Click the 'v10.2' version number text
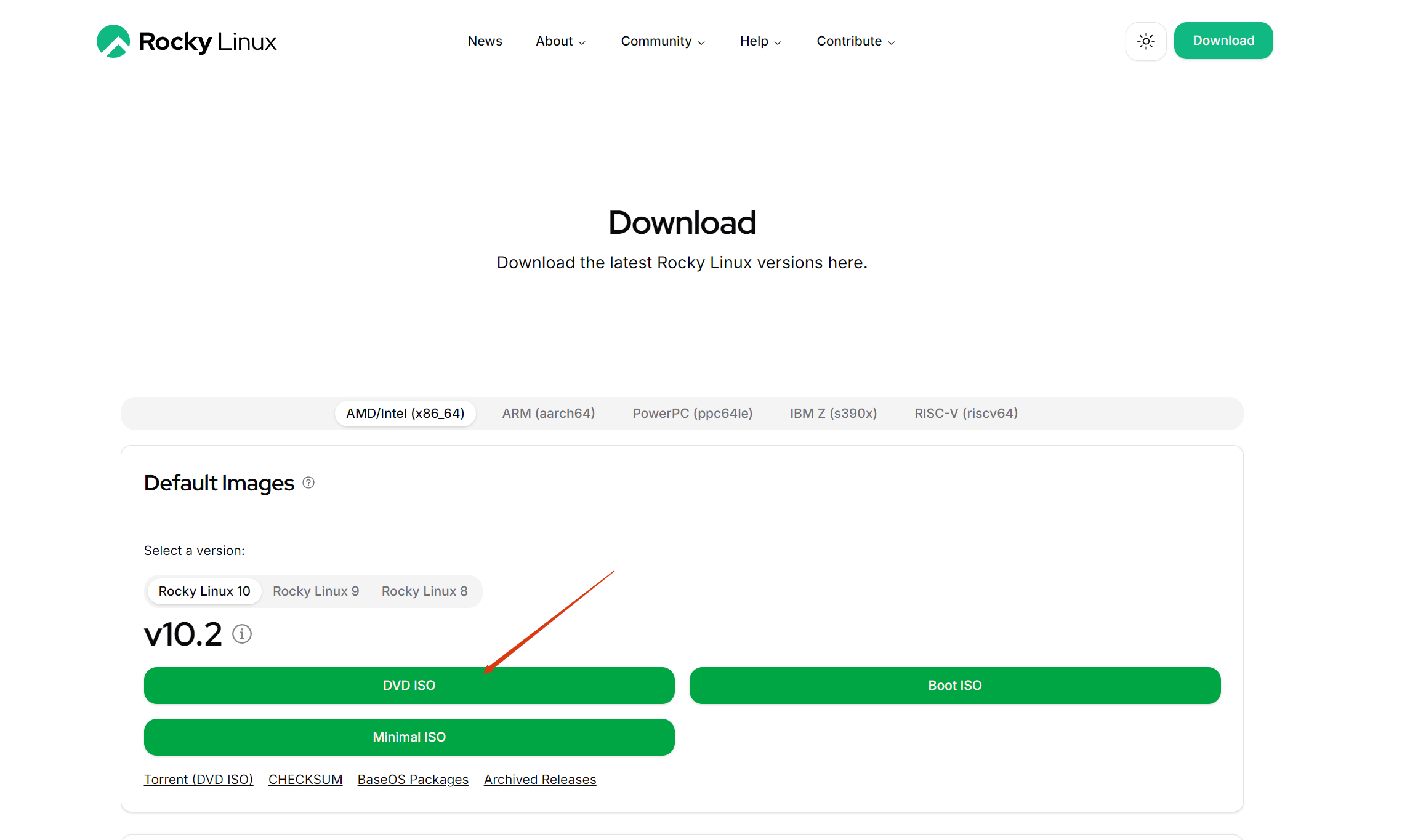Viewport: 1402px width, 840px height. (183, 634)
